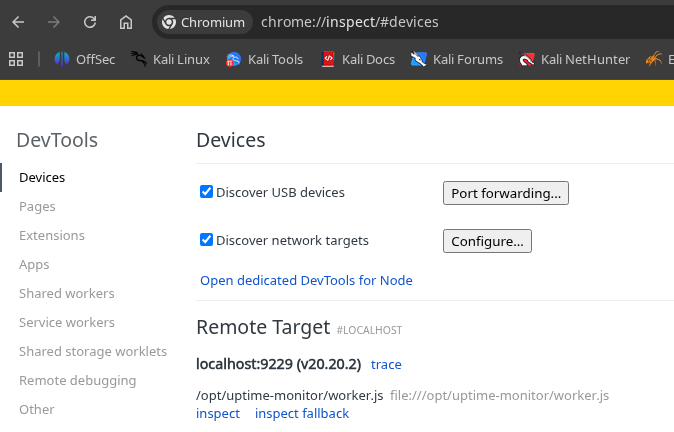Open the Kali Tools bookmark
Image resolution: width=674 pixels, height=432 pixels.
point(265,59)
